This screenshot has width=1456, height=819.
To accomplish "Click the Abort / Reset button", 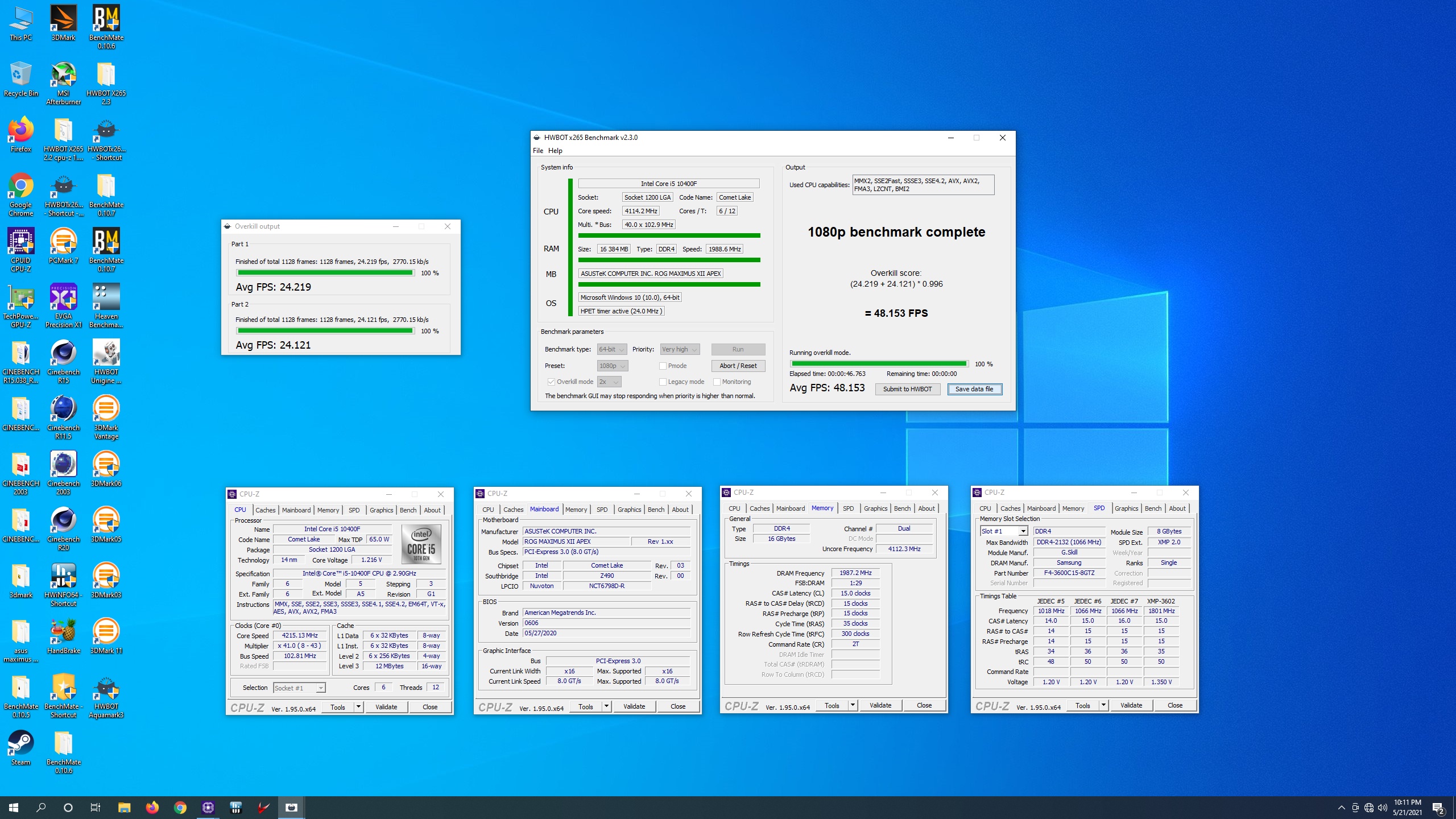I will click(738, 366).
